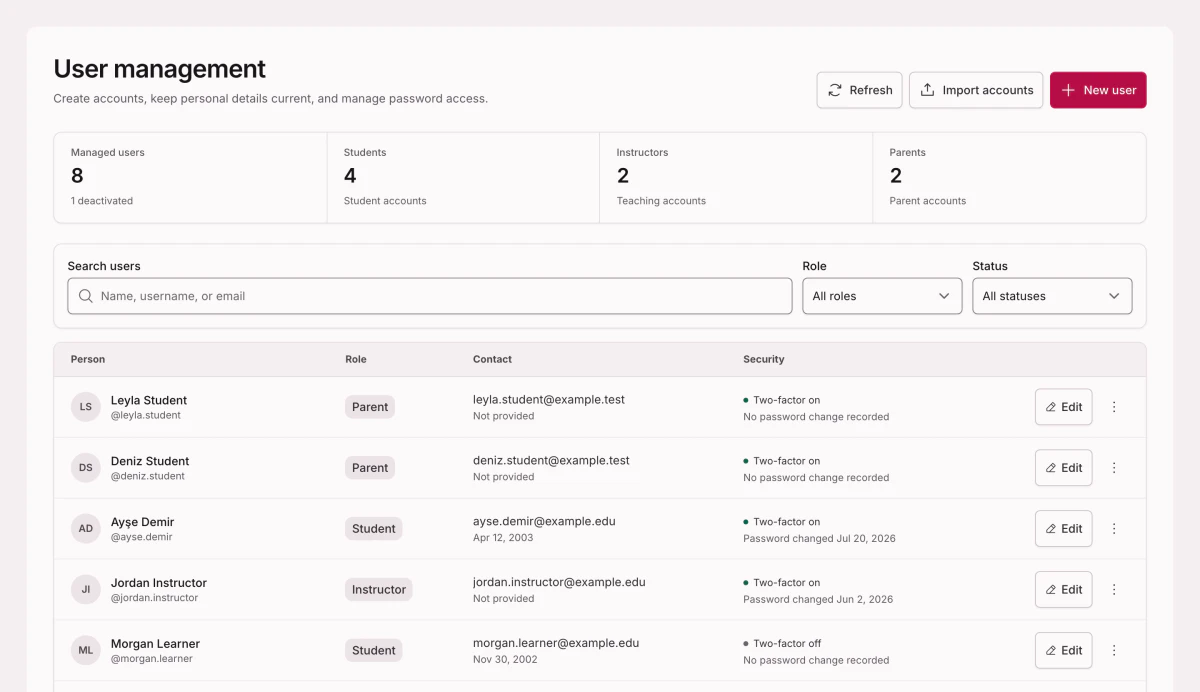Select the Parents summary card
The width and height of the screenshot is (1200, 692).
[1009, 177]
